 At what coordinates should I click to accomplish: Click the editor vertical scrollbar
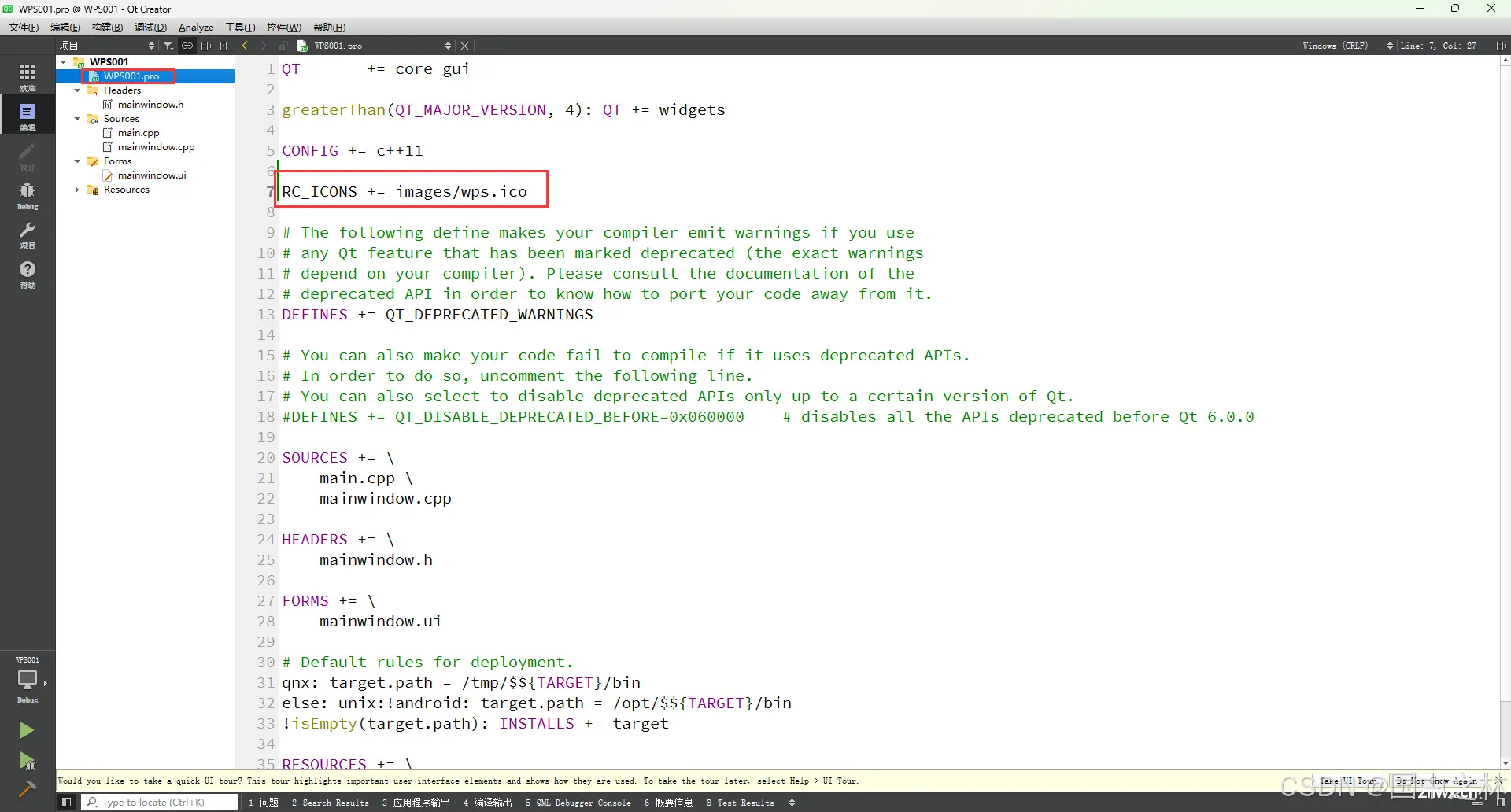coord(1505,412)
